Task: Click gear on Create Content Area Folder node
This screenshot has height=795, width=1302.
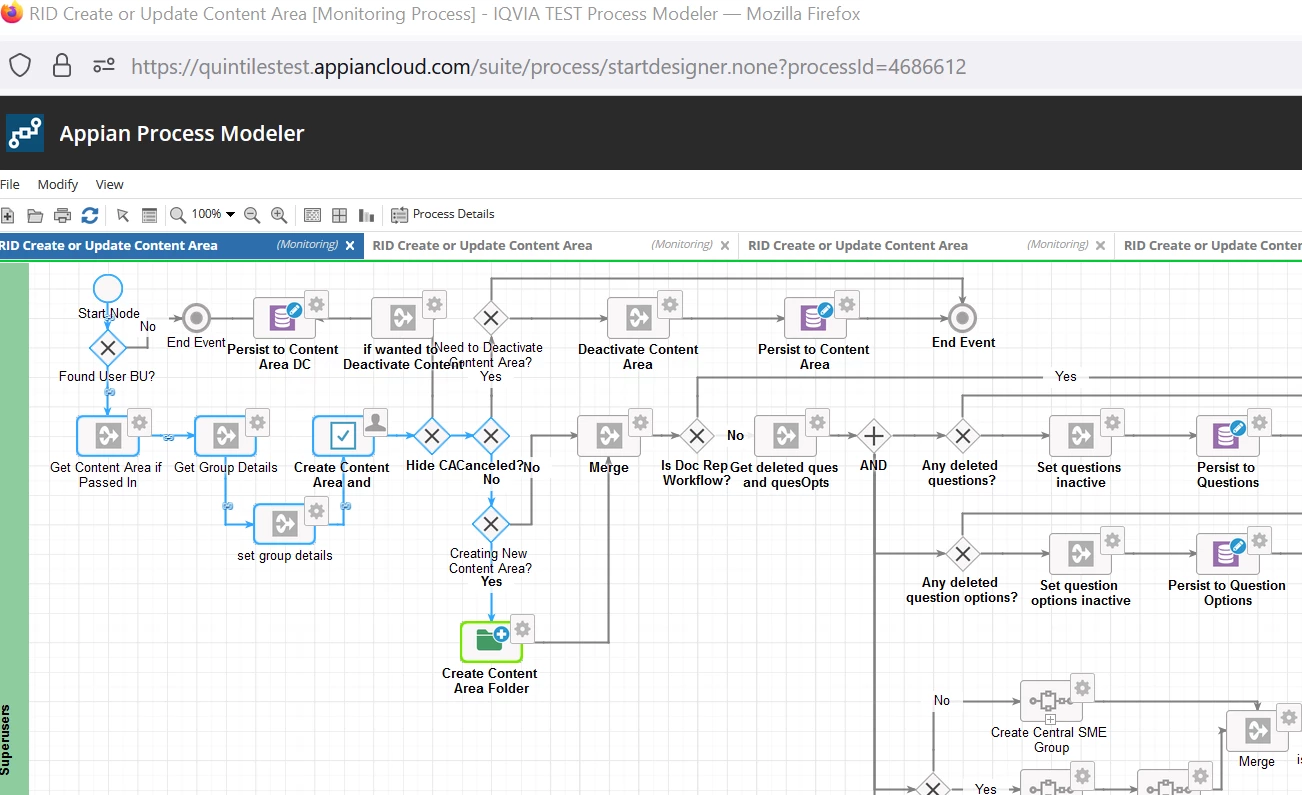Action: coord(523,627)
